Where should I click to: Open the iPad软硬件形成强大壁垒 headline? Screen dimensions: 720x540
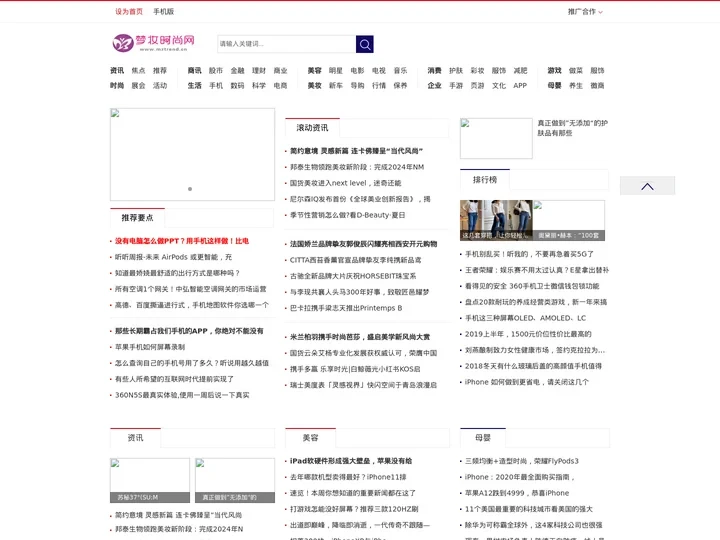tap(351, 461)
